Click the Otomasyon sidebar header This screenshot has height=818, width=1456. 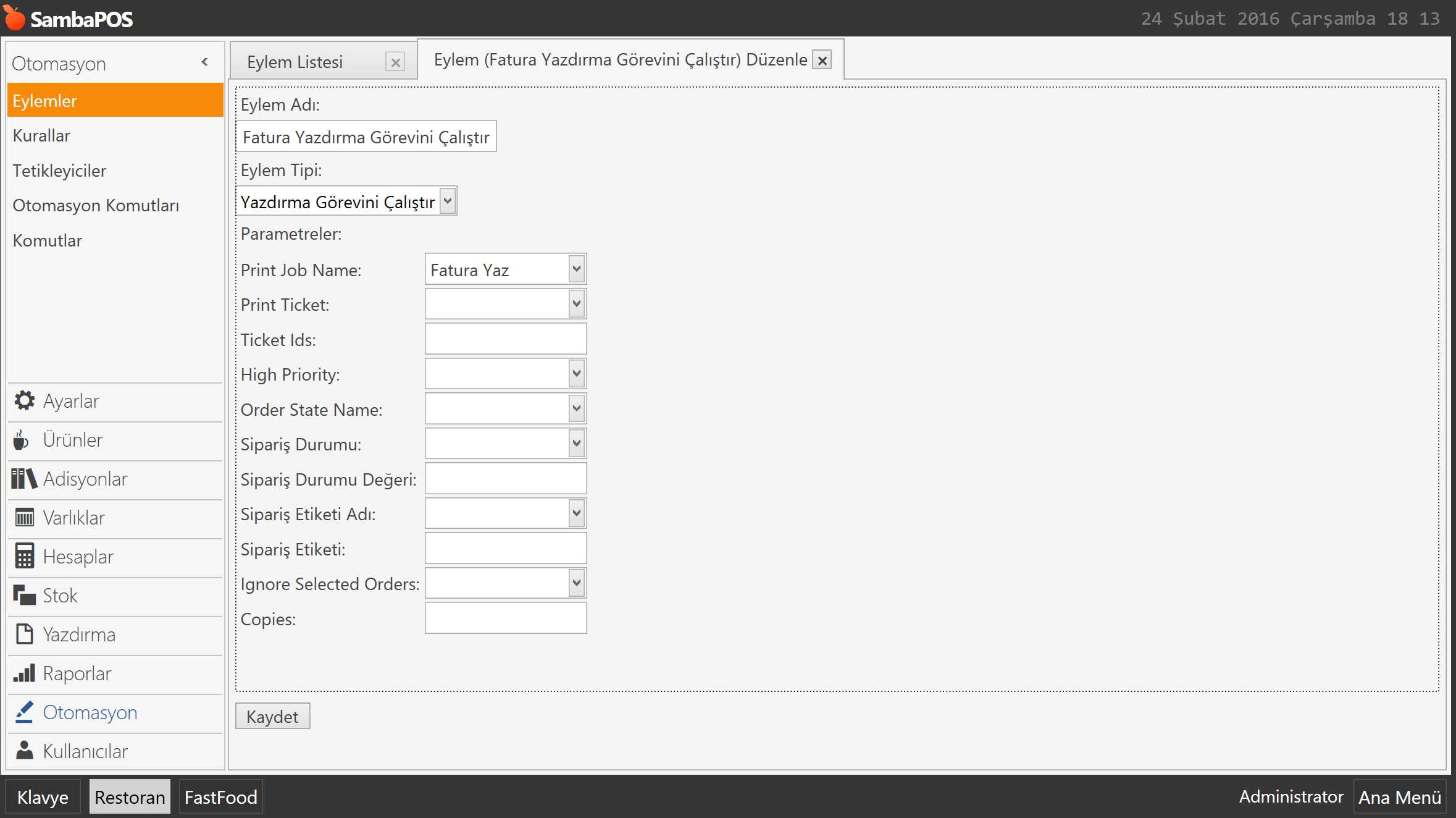click(59, 64)
